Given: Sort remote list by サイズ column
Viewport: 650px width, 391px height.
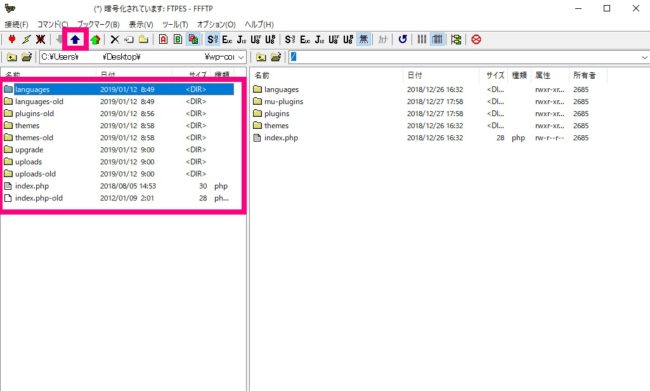Looking at the screenshot, I should point(494,75).
